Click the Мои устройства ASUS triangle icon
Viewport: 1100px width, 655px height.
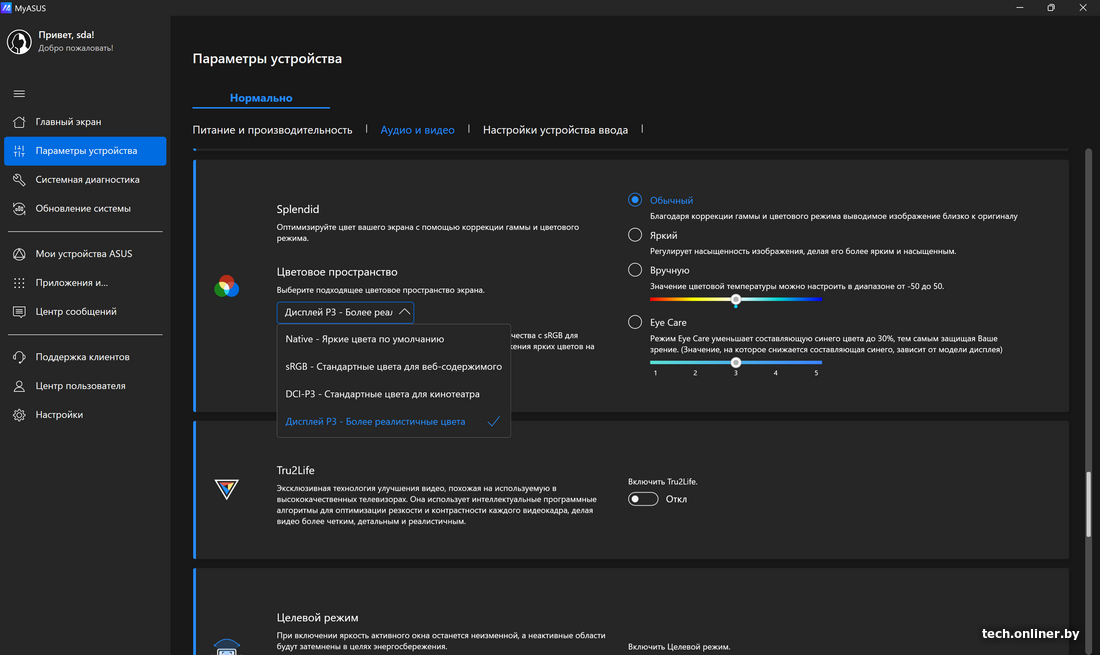coord(19,254)
